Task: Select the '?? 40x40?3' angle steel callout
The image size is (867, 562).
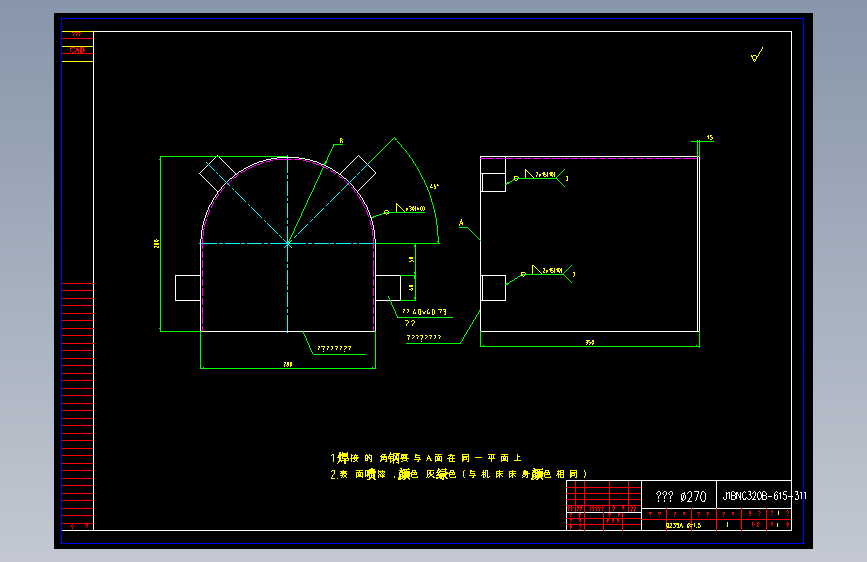Action: (x=424, y=312)
